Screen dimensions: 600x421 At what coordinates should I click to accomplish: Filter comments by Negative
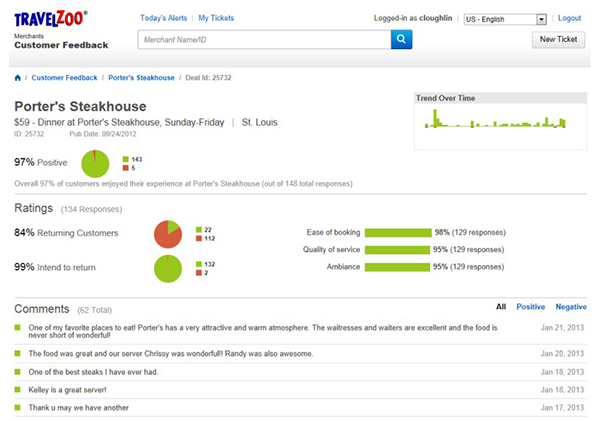pyautogui.click(x=571, y=307)
